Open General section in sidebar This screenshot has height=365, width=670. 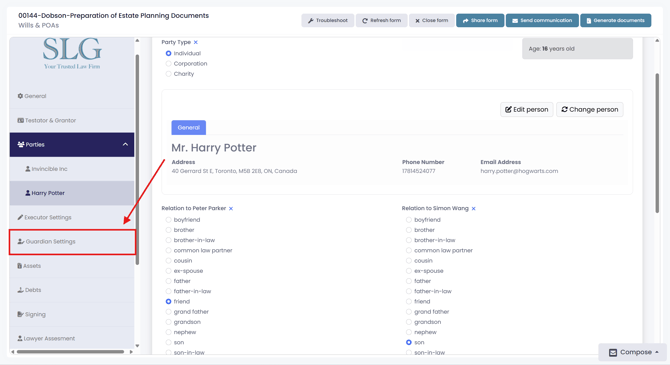[x=72, y=96]
